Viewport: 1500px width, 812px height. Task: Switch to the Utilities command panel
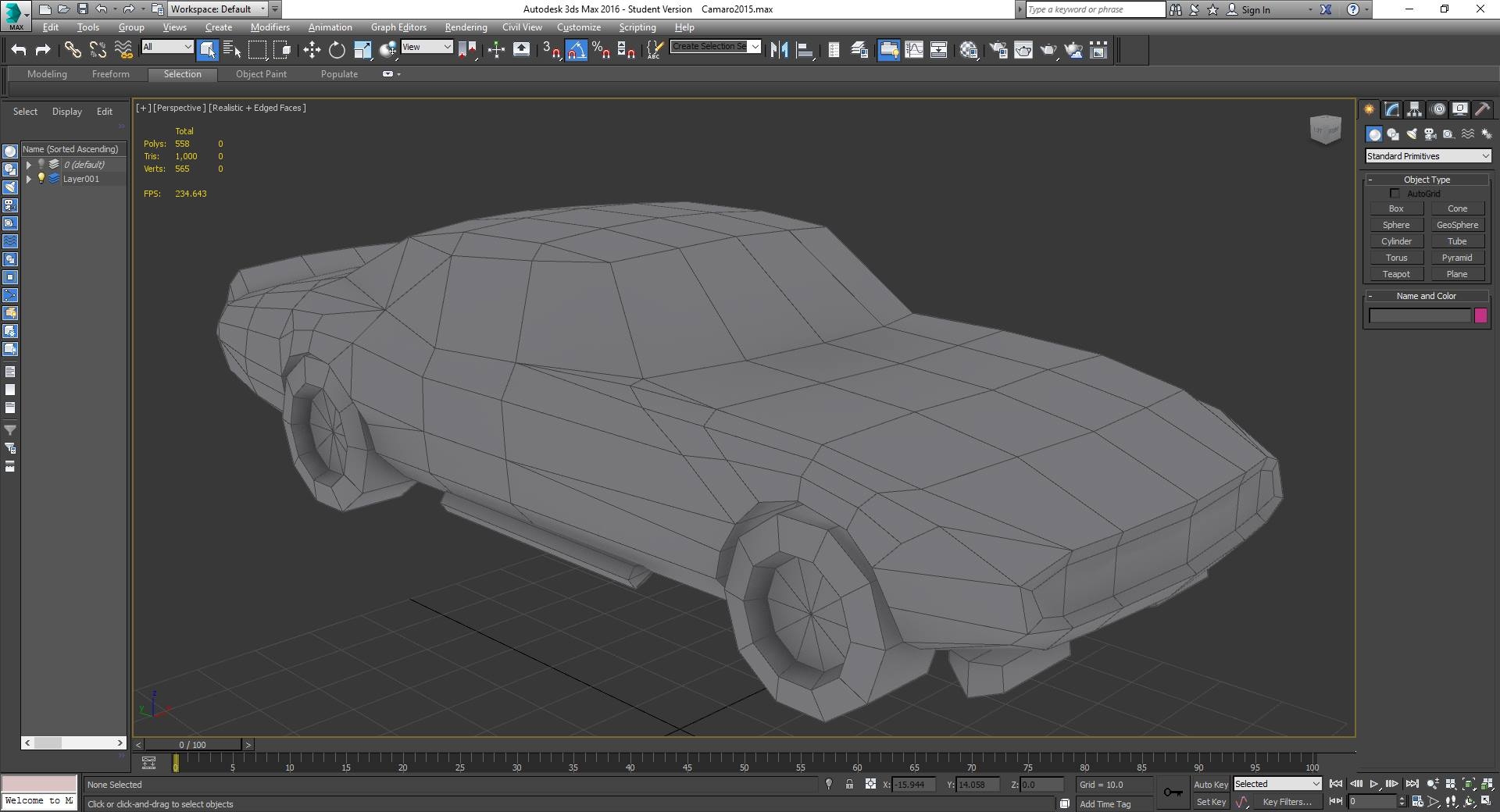pyautogui.click(x=1483, y=109)
